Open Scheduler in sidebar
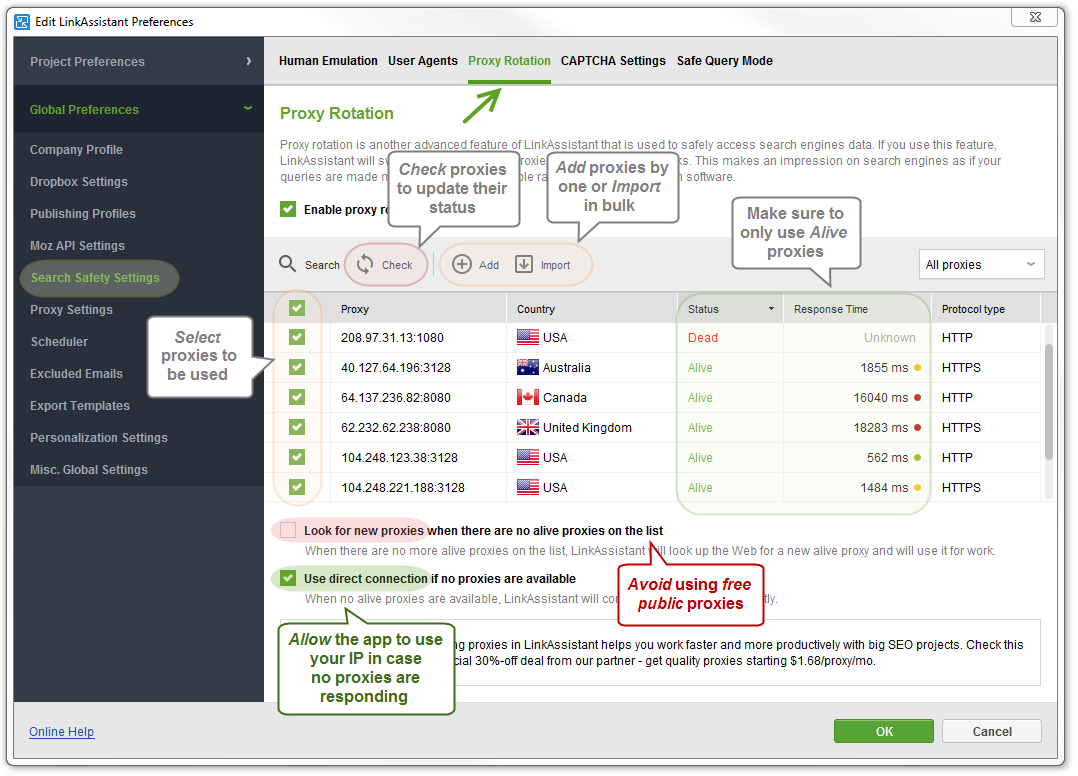Screen dimensions: 1078x776 [x=59, y=342]
